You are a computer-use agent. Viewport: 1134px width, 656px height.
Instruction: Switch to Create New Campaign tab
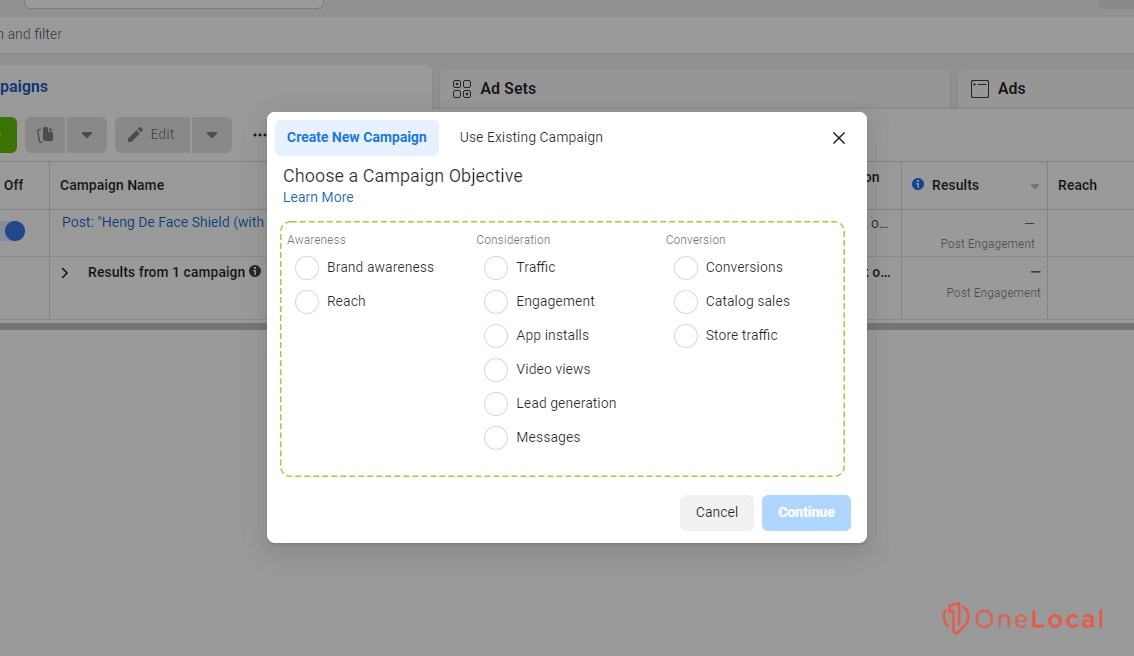[x=357, y=137]
